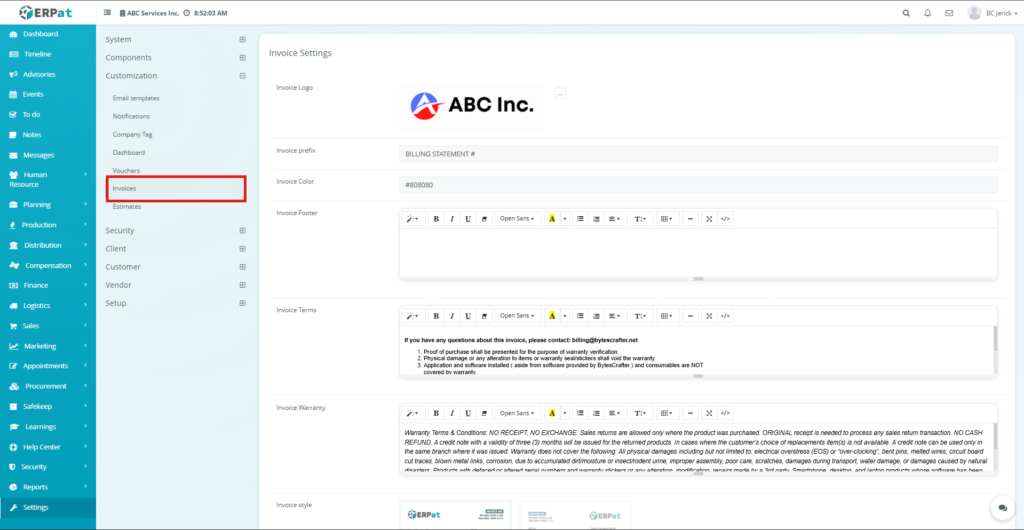This screenshot has width=1024, height=530.
Task: Click yellow highlight color in Invoice Terms editor
Action: [x=551, y=316]
